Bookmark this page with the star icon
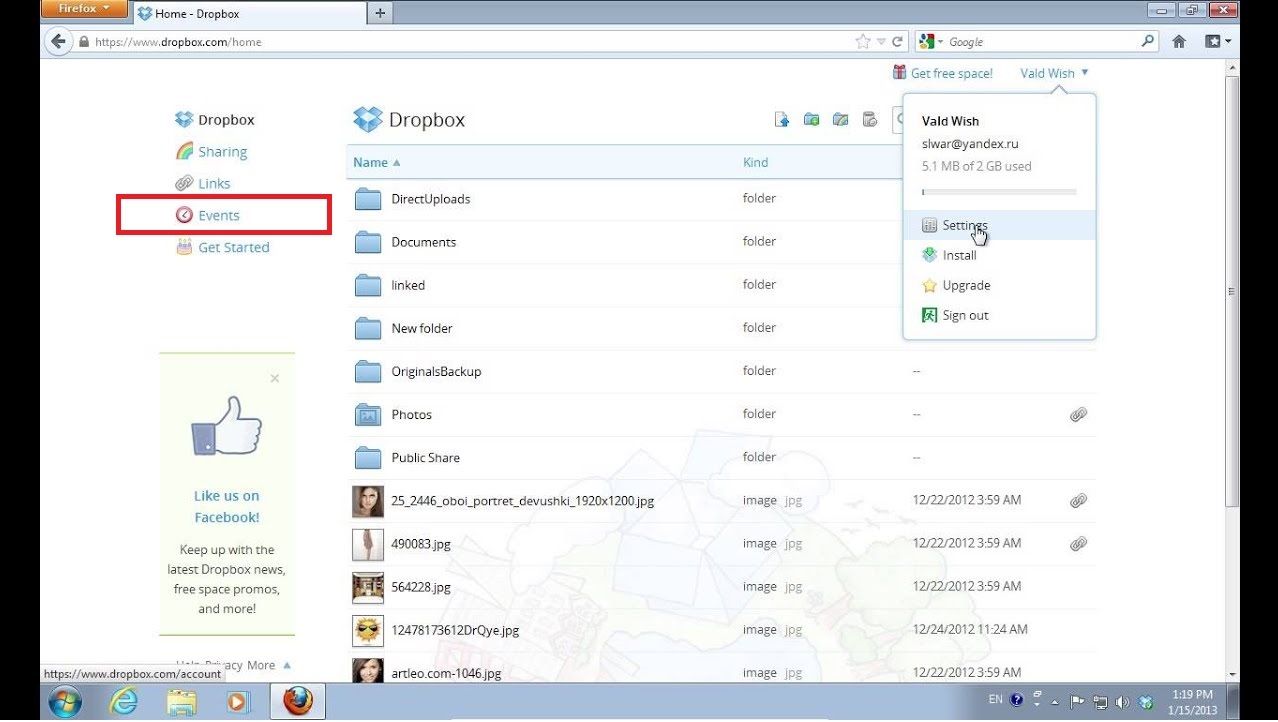1278x722 pixels. pyautogui.click(x=862, y=42)
